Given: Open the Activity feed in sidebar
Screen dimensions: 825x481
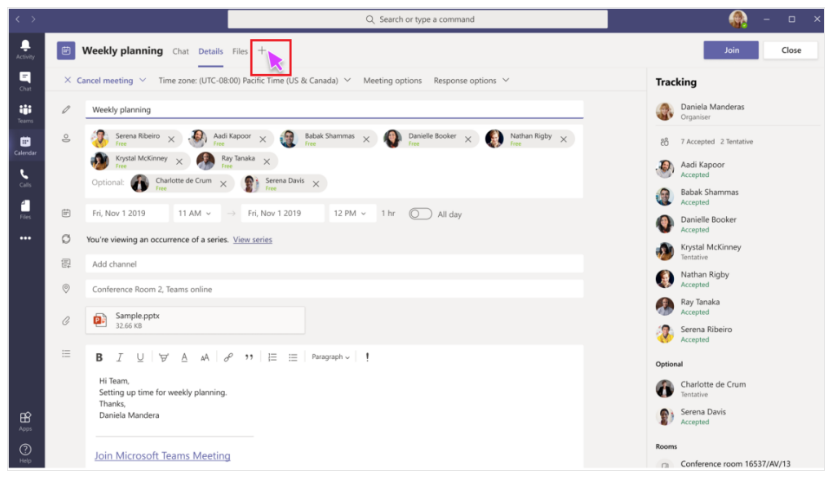Looking at the screenshot, I should click(x=25, y=49).
